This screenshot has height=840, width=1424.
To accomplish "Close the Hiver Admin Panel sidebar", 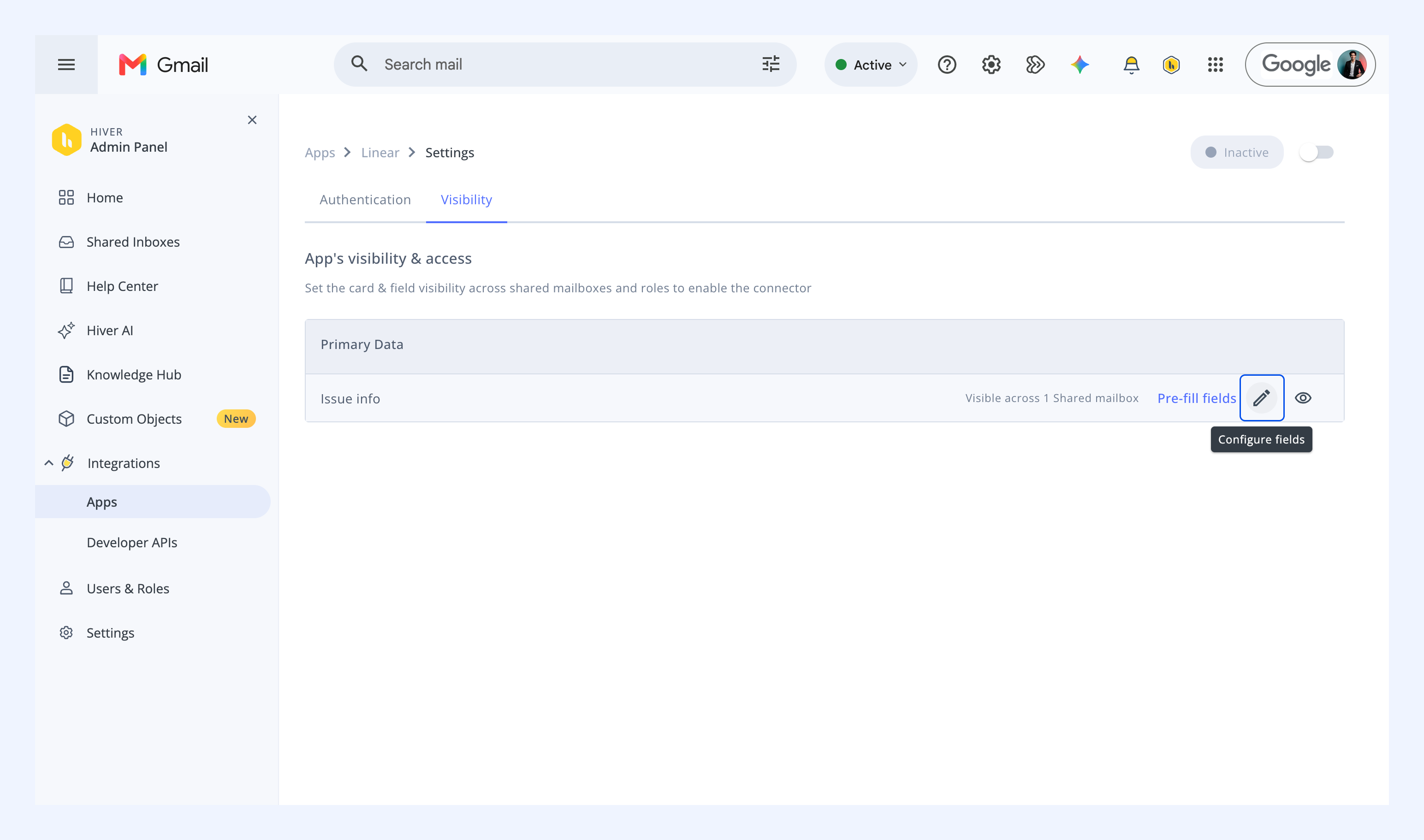I will (252, 120).
